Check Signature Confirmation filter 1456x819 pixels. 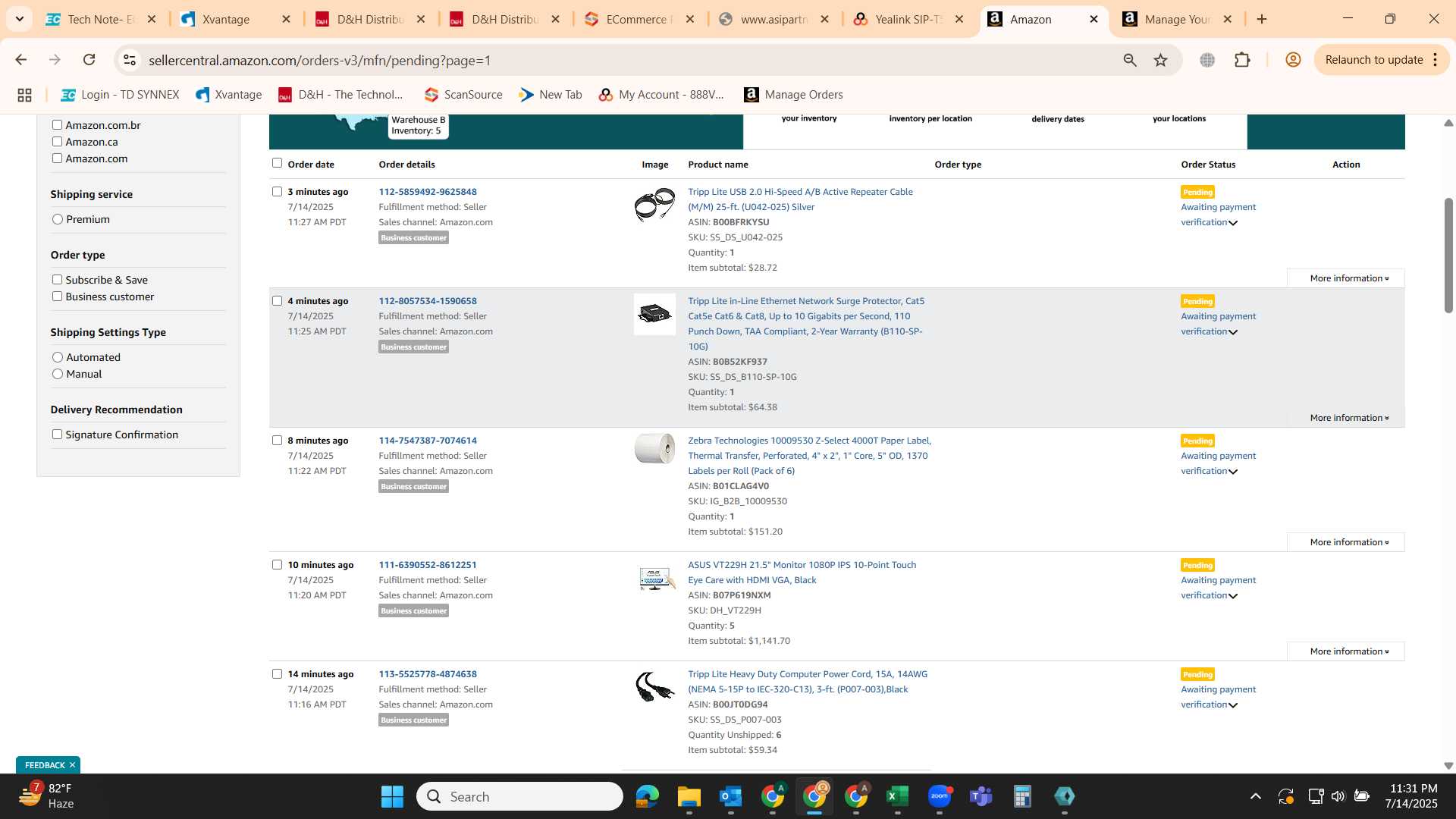57,435
